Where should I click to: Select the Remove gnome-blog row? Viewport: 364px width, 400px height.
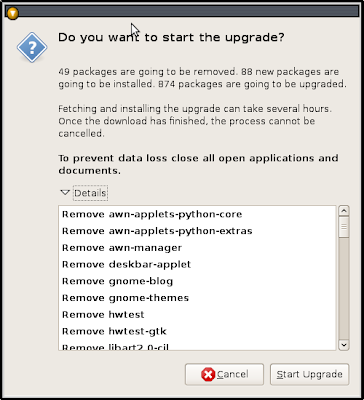point(197,281)
